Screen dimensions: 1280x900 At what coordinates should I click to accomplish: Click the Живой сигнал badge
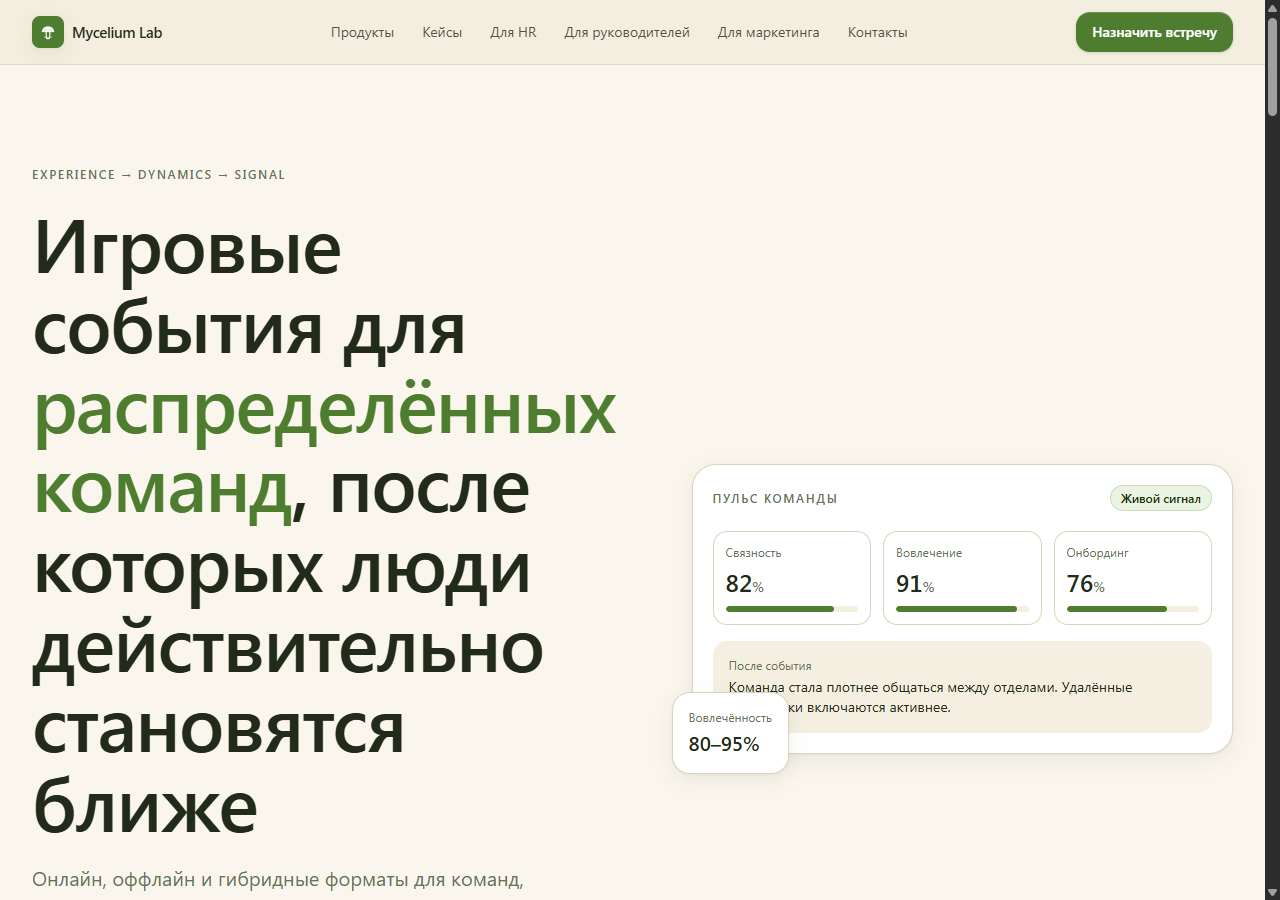coord(1160,498)
